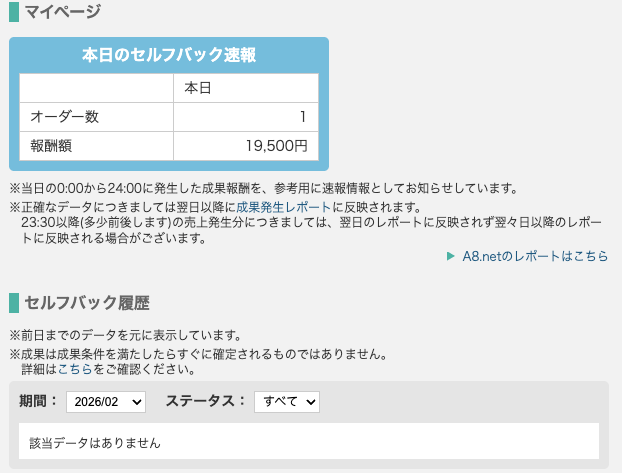
Task: Click the こちら link for details
Action: pos(75,369)
